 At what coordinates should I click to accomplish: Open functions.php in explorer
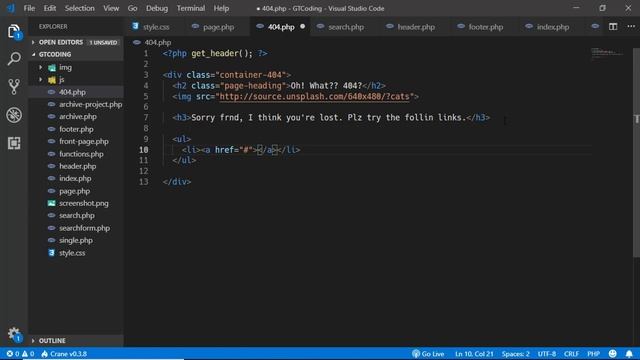pyautogui.click(x=81, y=154)
